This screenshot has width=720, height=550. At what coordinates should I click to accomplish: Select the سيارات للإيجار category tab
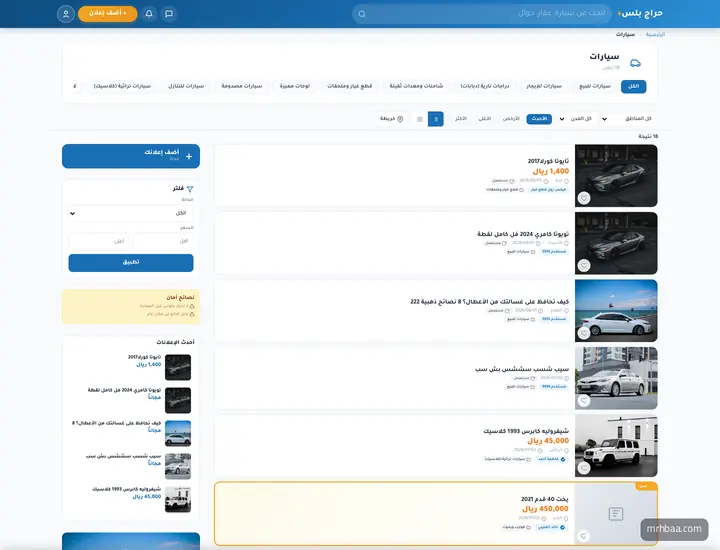[x=544, y=86]
